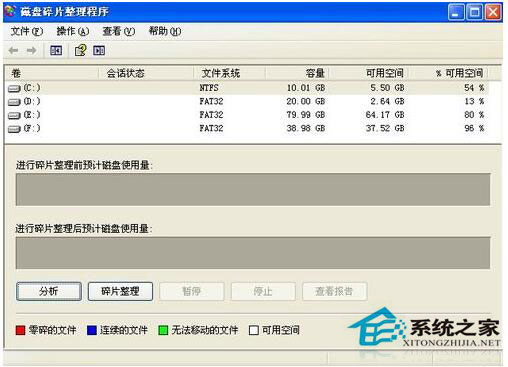This screenshot has height=367, width=508.
Task: Sort by the 文件系统 column header
Action: point(230,73)
